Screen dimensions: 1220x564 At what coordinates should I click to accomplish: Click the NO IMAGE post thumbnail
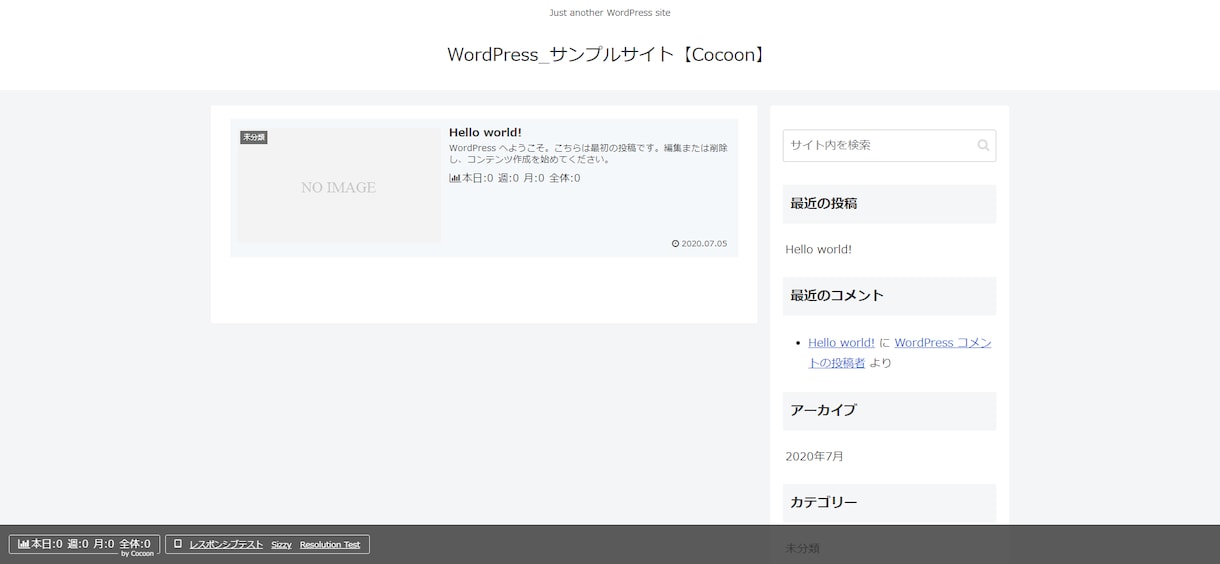pos(339,186)
